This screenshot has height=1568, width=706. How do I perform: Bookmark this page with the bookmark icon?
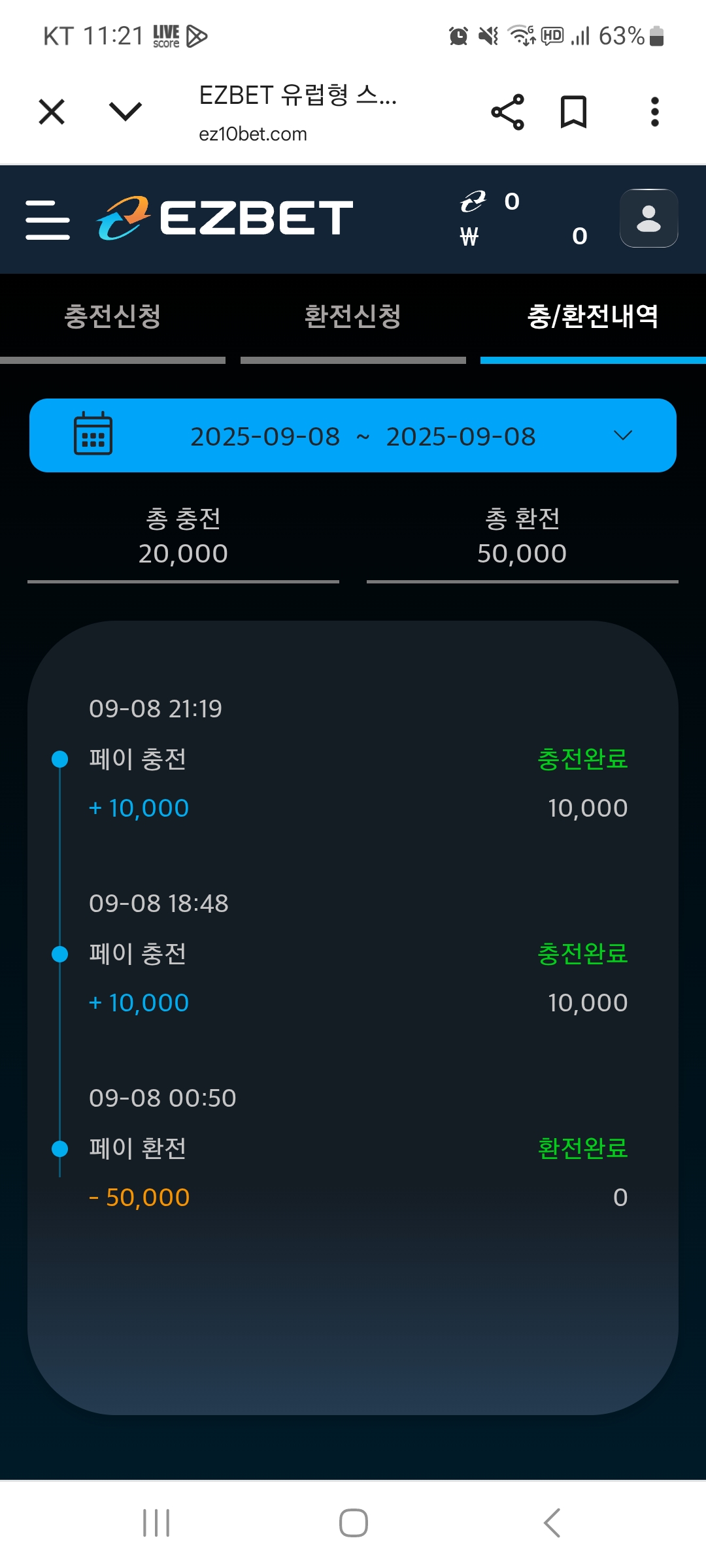coord(573,112)
